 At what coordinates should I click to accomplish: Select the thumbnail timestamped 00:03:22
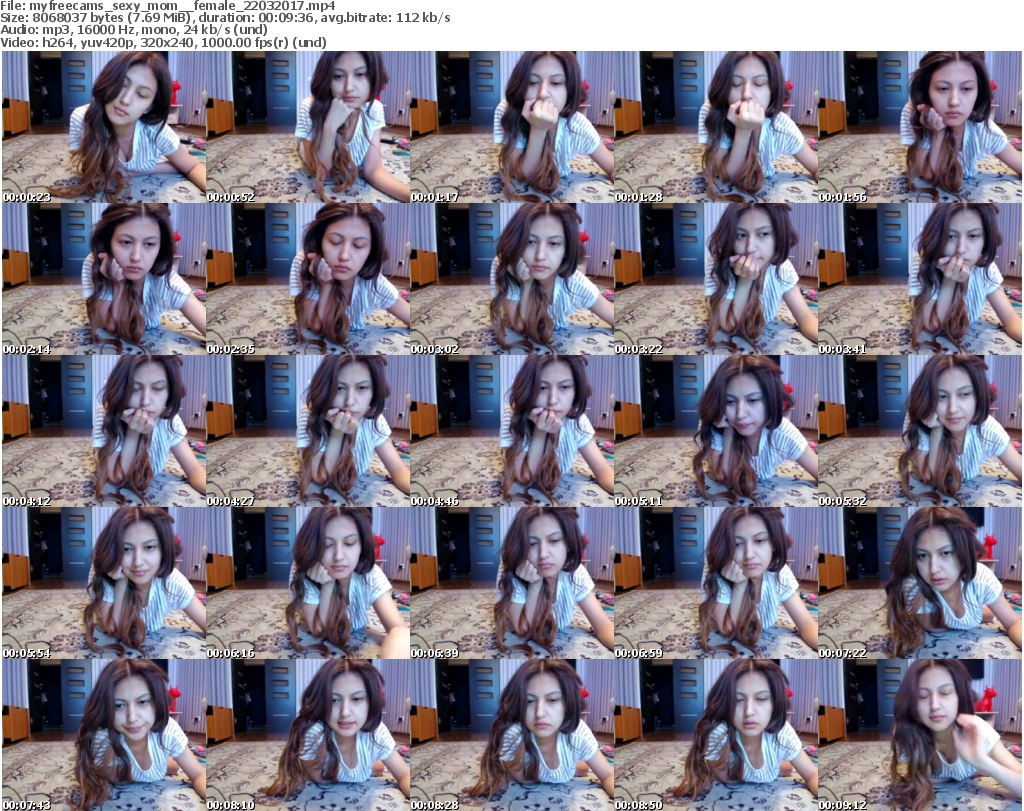coord(716,279)
